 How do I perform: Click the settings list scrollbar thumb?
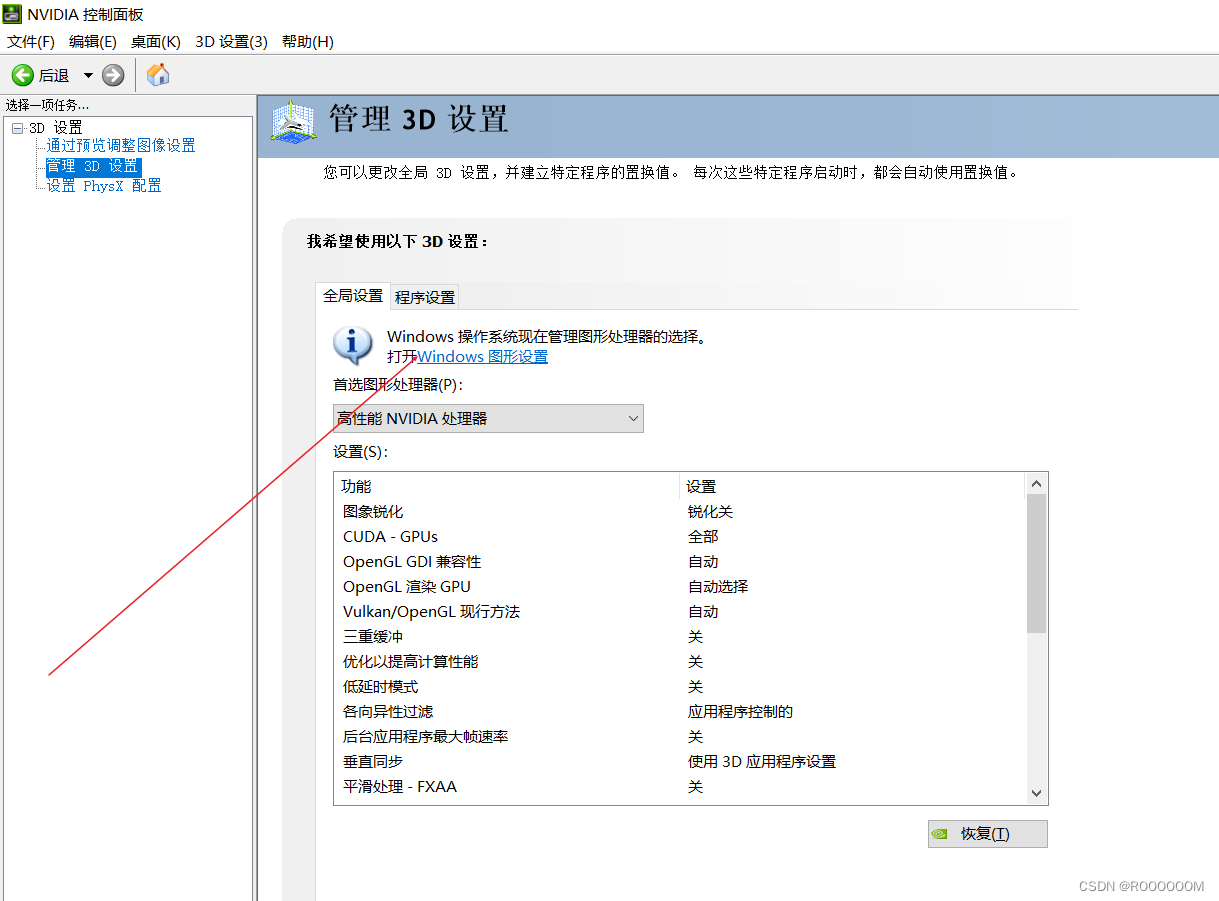(1036, 564)
